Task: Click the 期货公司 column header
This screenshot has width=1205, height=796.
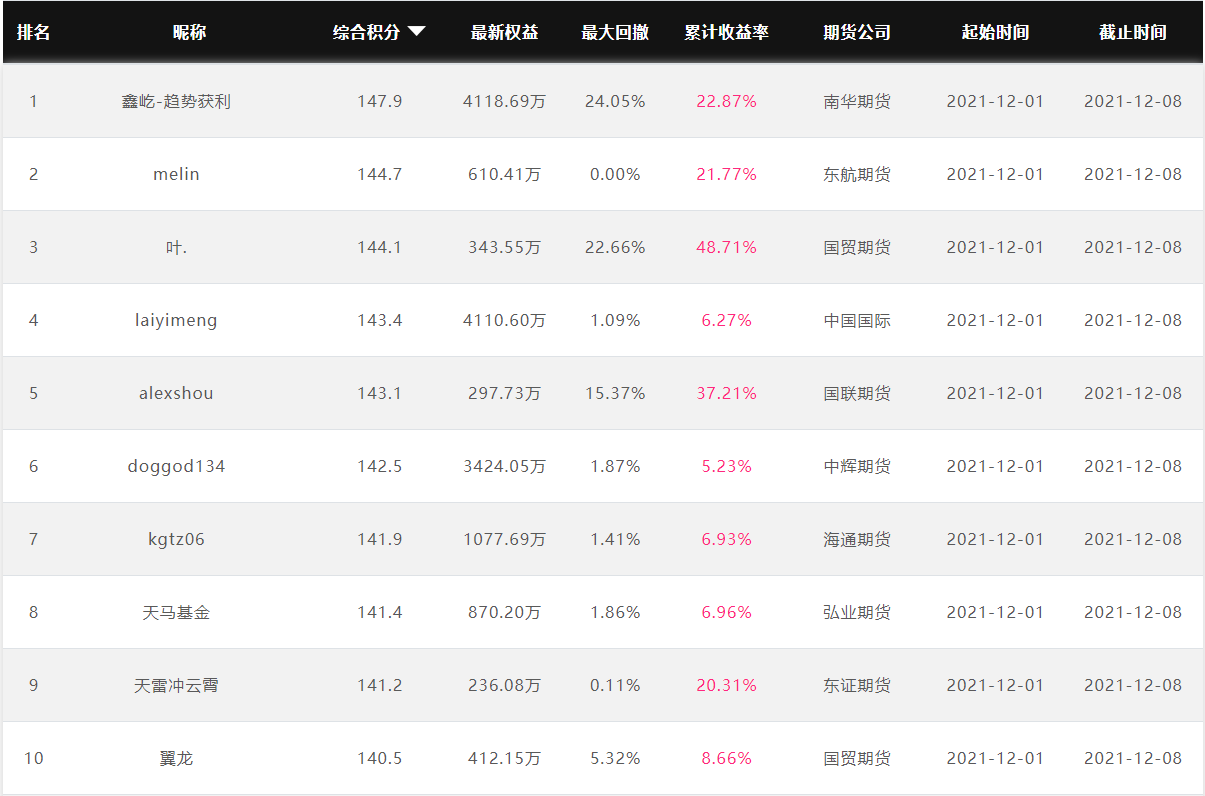Action: click(x=857, y=32)
